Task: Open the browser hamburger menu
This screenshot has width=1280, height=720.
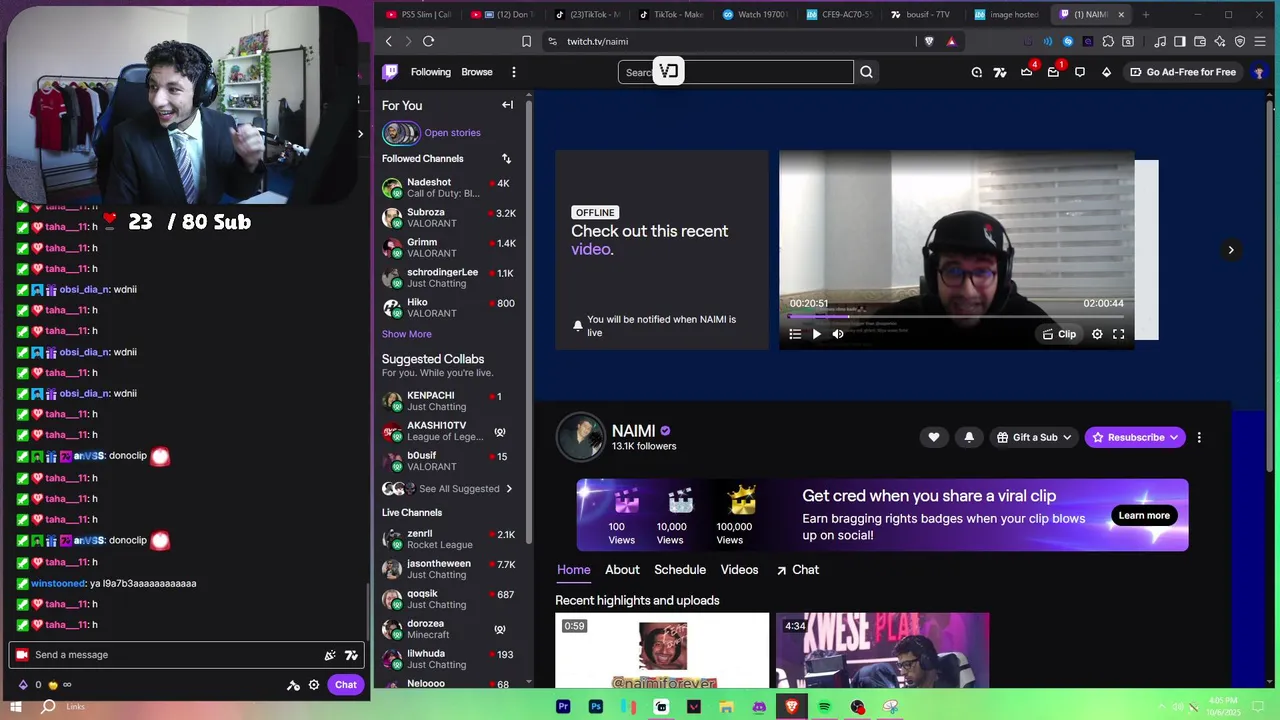Action: click(1261, 41)
